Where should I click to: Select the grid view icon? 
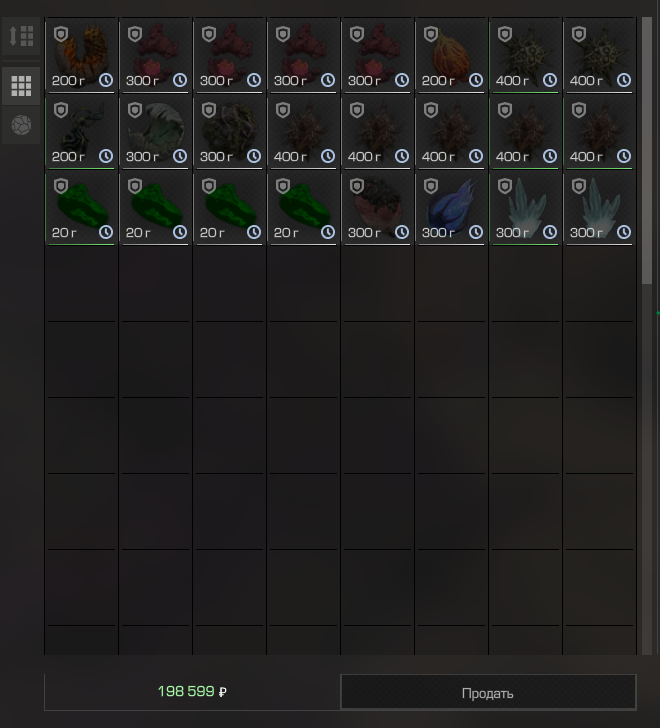pos(21,86)
